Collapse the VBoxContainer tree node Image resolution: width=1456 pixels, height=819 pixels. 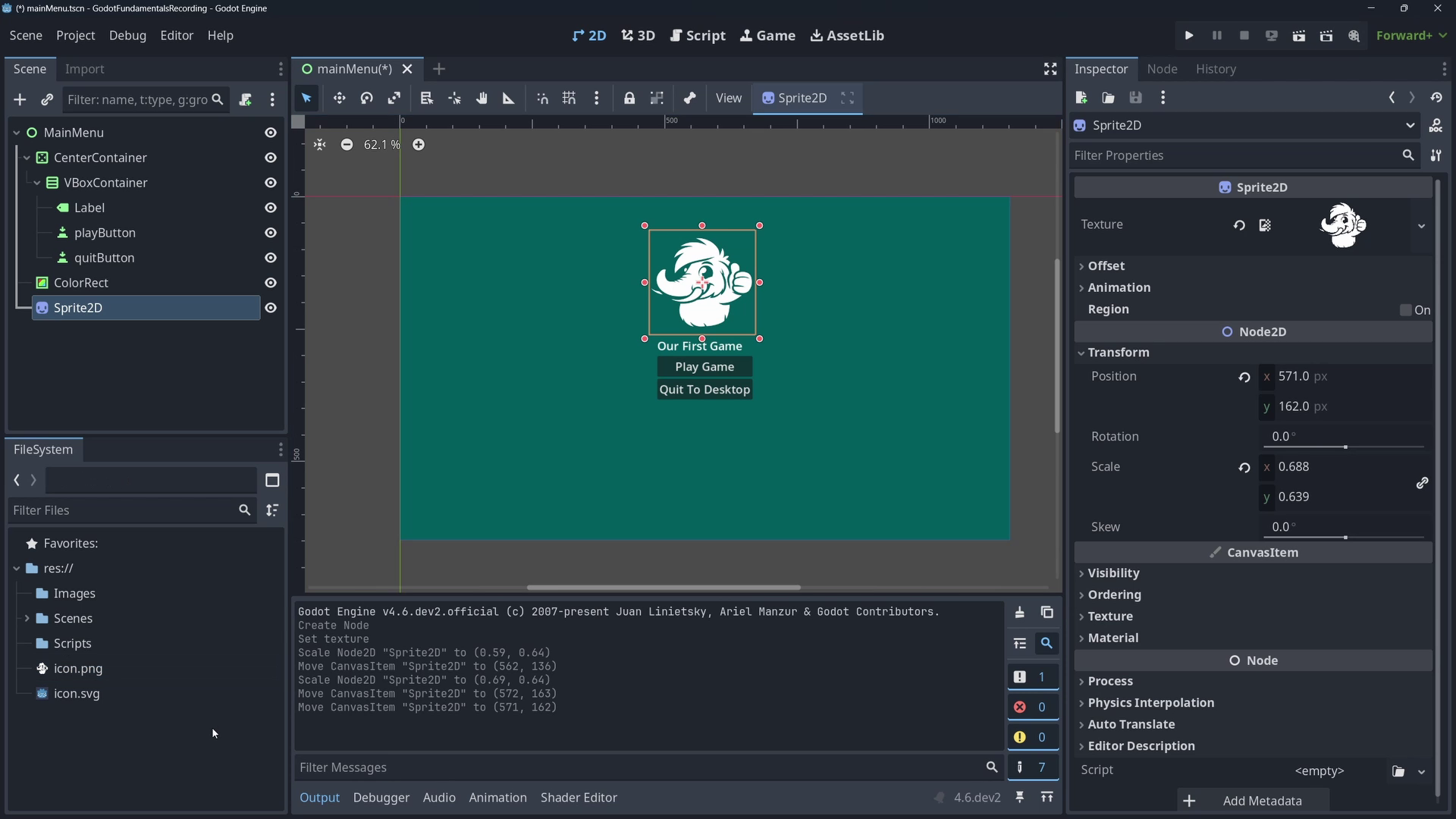pos(36,183)
